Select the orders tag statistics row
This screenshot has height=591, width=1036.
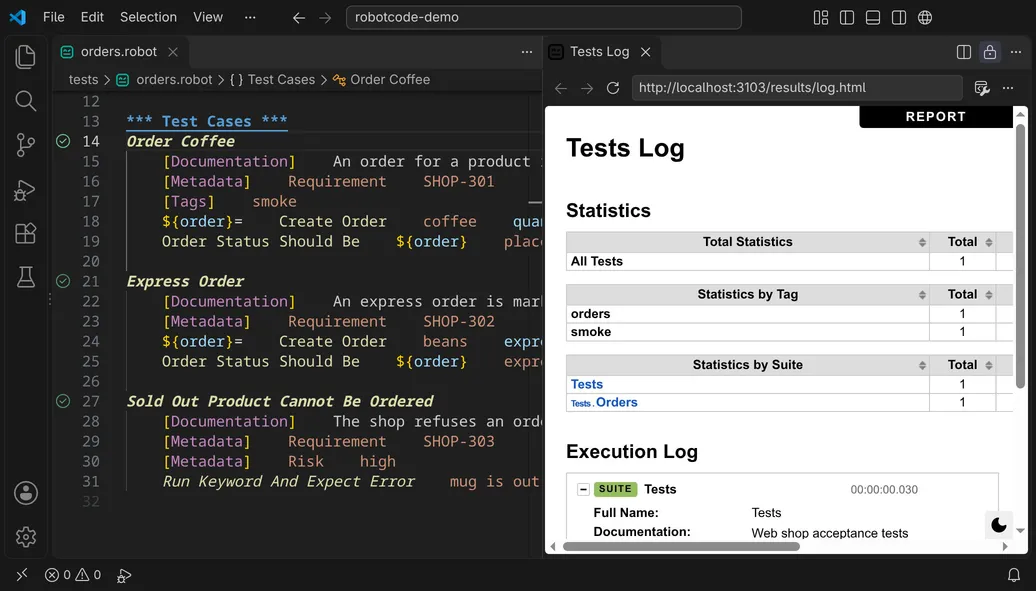[x=790, y=314]
